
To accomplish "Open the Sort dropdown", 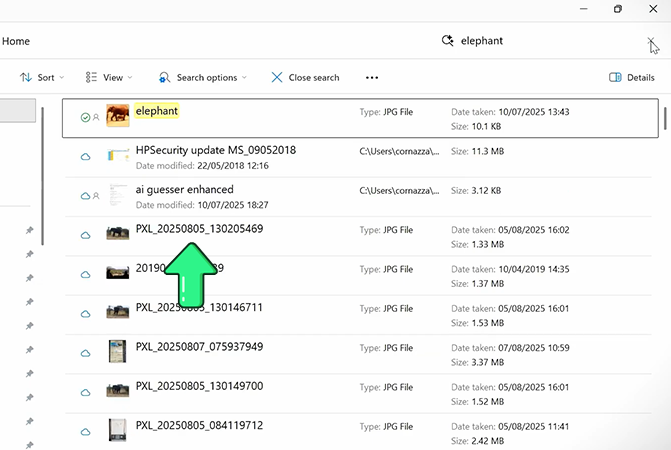I will [42, 77].
